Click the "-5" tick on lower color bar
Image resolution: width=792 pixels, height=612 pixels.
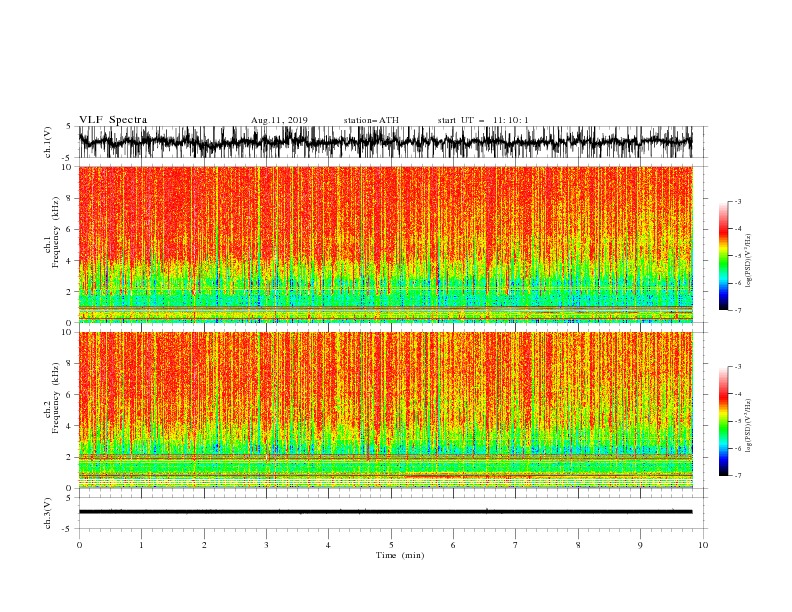(x=737, y=421)
